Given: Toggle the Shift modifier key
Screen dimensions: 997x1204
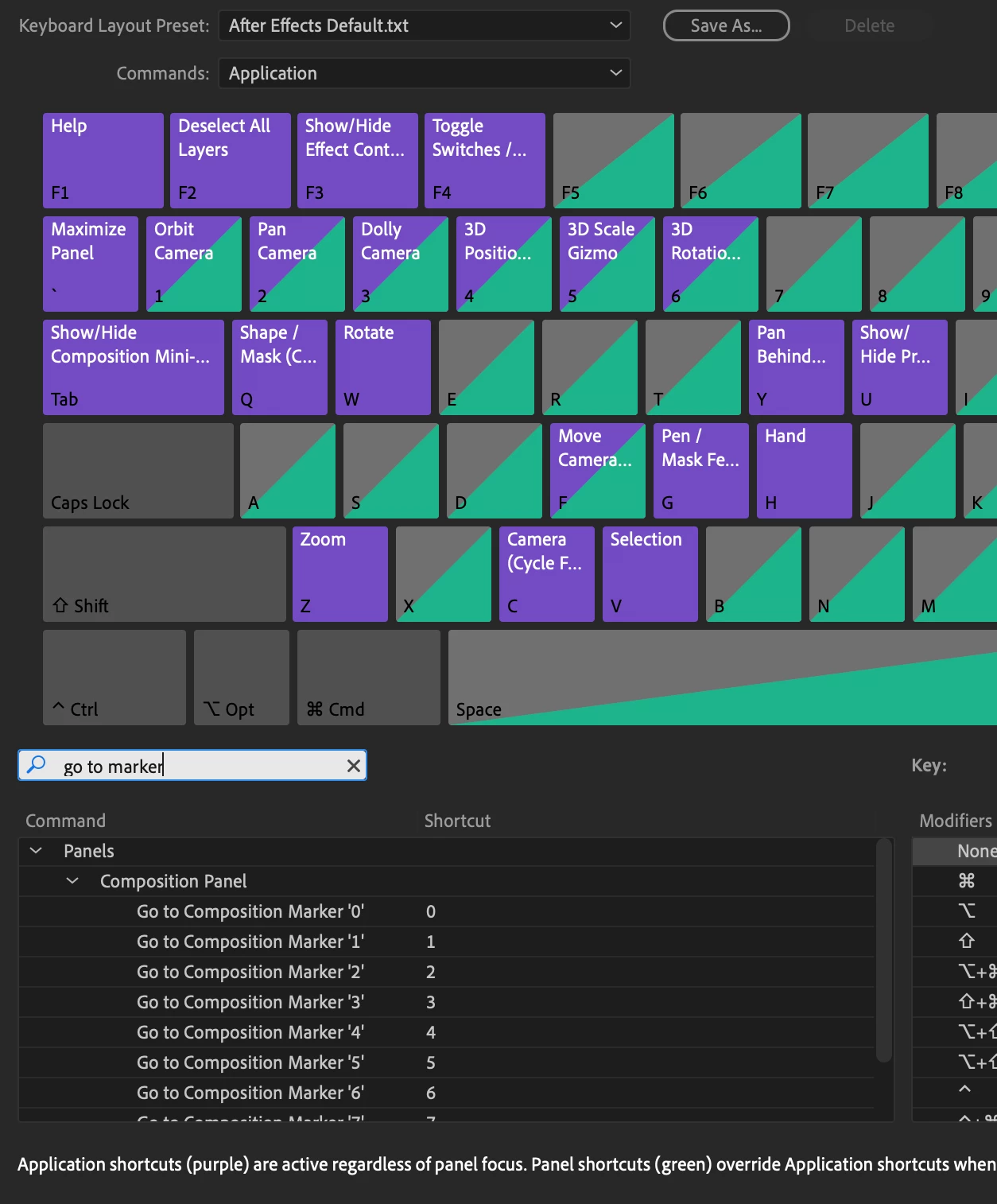Looking at the screenshot, I should click(165, 574).
